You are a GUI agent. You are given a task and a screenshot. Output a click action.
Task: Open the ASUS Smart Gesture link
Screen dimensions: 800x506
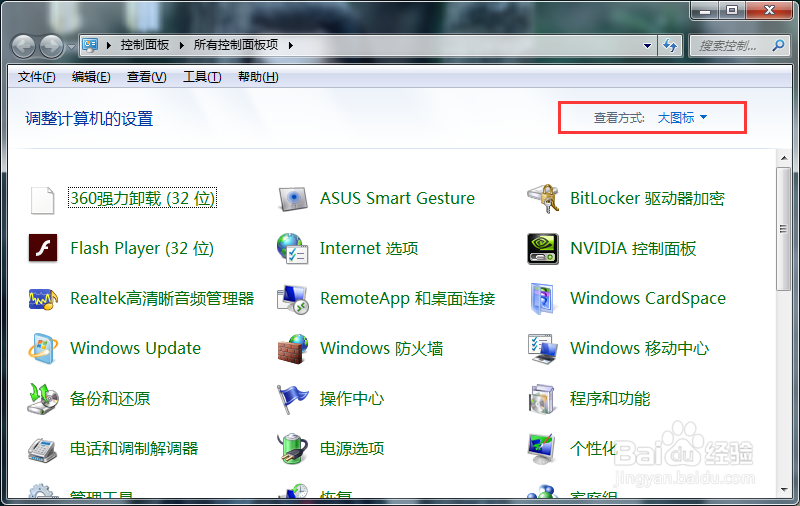(397, 198)
